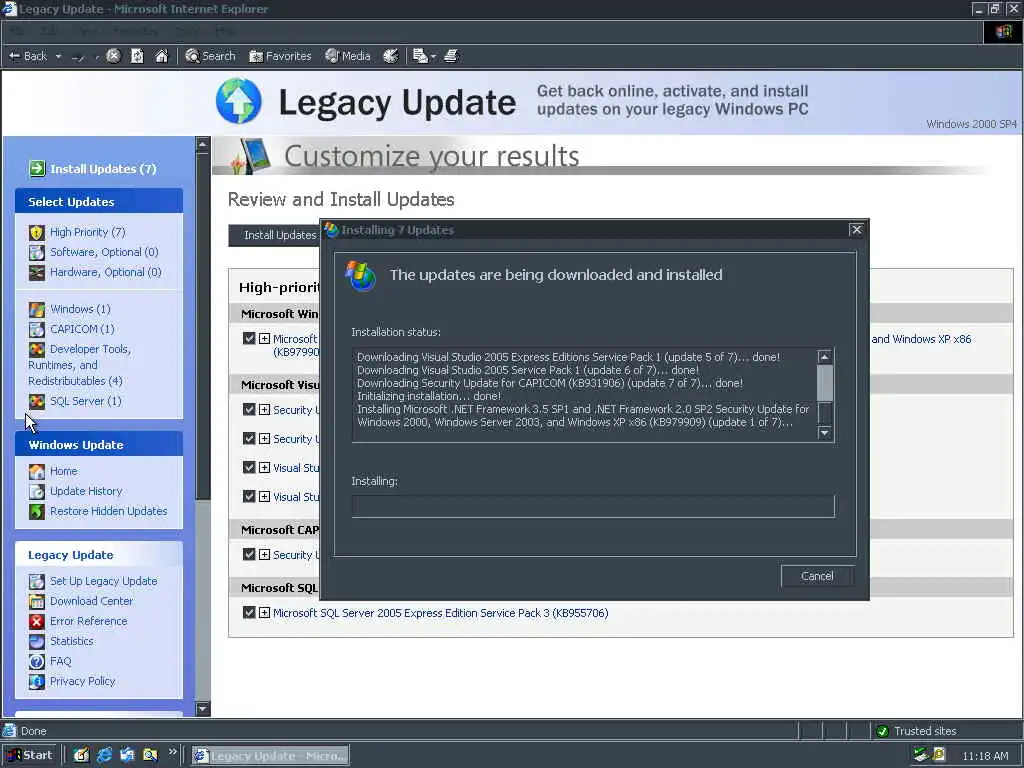Expand second Security update under Microsoft Visual heading
The width and height of the screenshot is (1024, 768).
click(x=264, y=438)
